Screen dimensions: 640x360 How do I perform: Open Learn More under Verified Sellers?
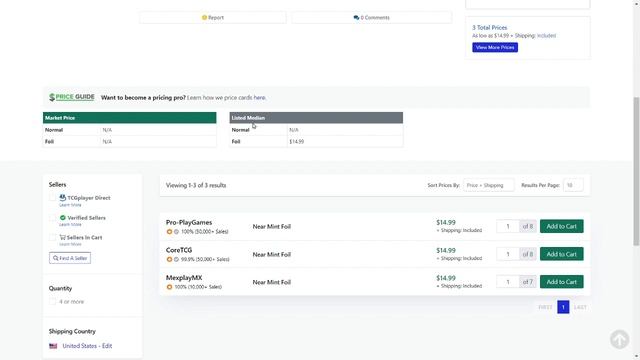coord(70,224)
